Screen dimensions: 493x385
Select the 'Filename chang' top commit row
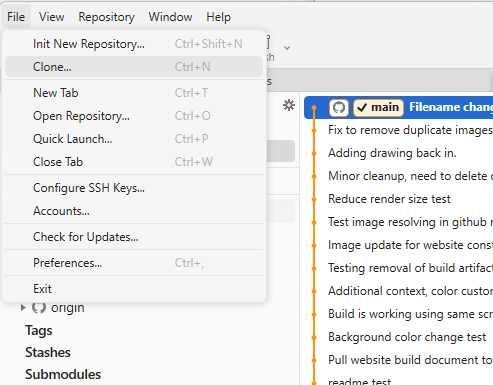[x=399, y=107]
